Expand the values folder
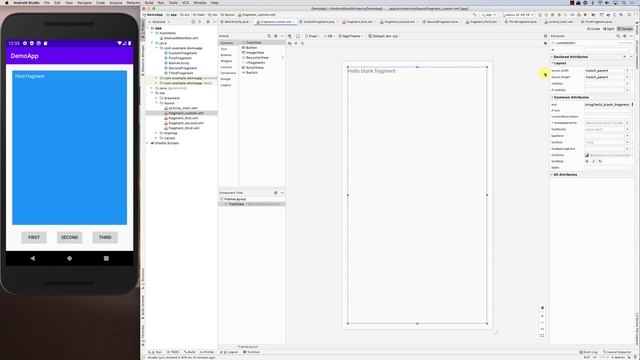Screen dimensions: 640x360 pos(156,138)
